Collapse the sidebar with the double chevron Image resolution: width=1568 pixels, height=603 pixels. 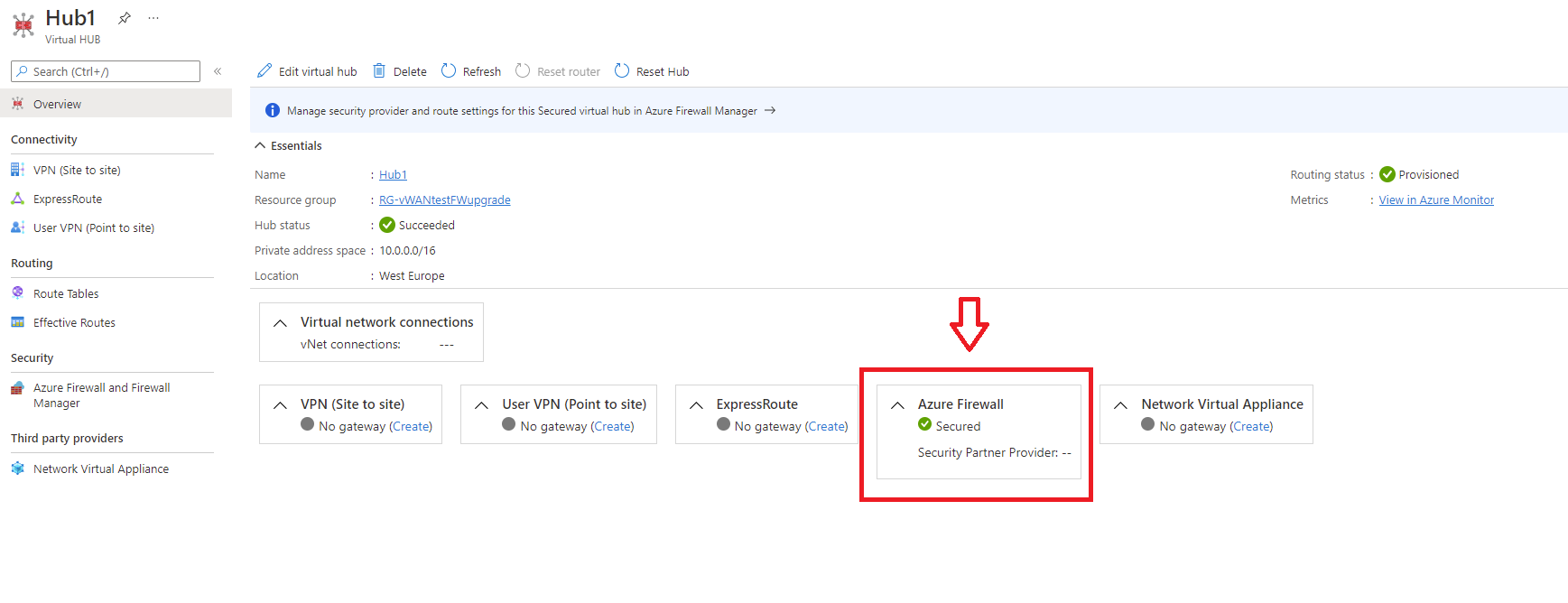(x=218, y=71)
